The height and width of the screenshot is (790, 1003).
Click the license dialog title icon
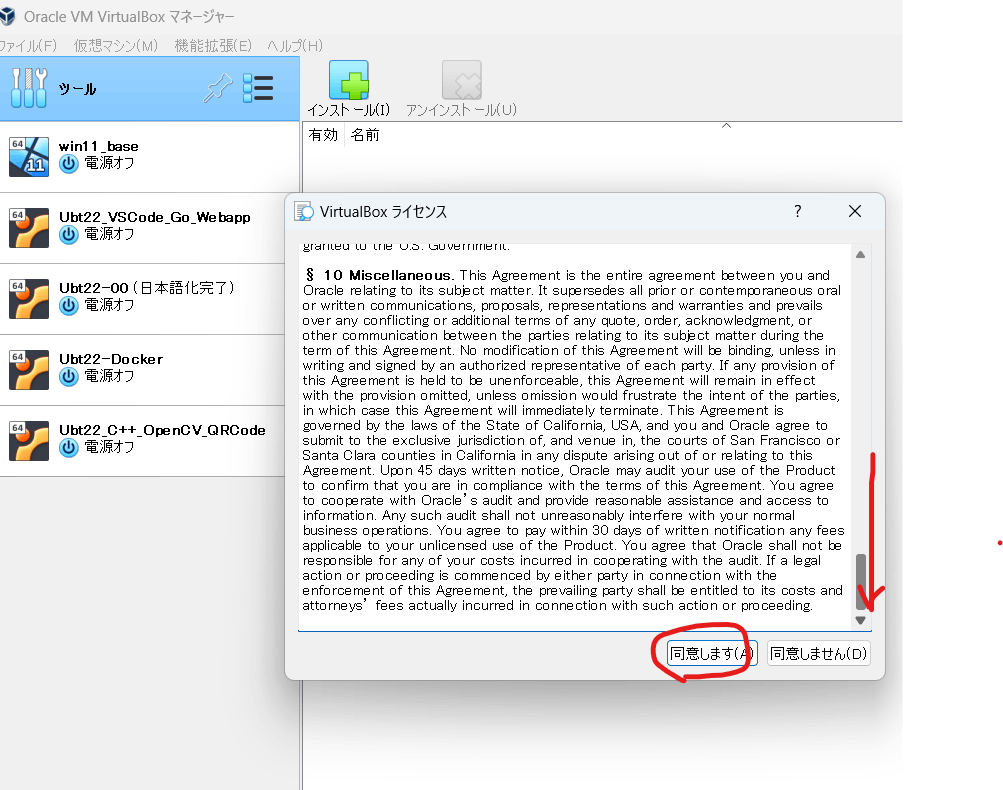[x=304, y=212]
